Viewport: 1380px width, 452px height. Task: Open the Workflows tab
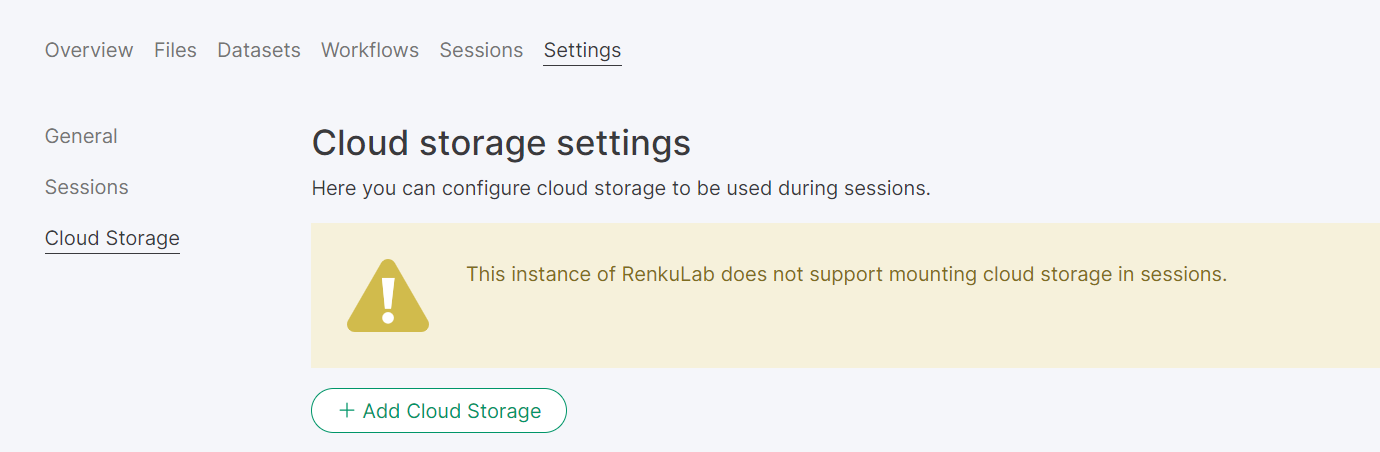coord(369,50)
